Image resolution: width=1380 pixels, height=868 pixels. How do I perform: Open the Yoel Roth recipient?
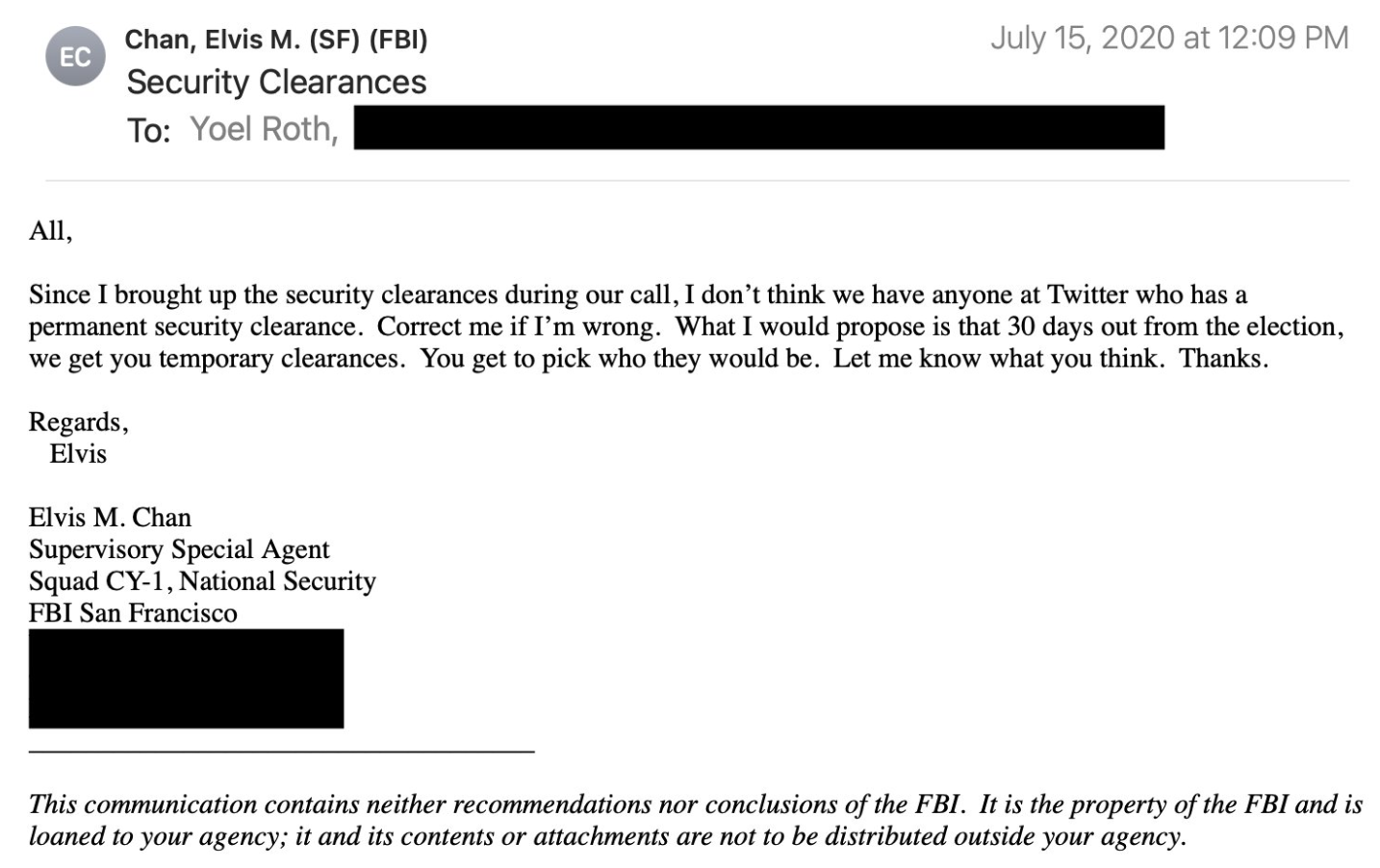[x=264, y=128]
